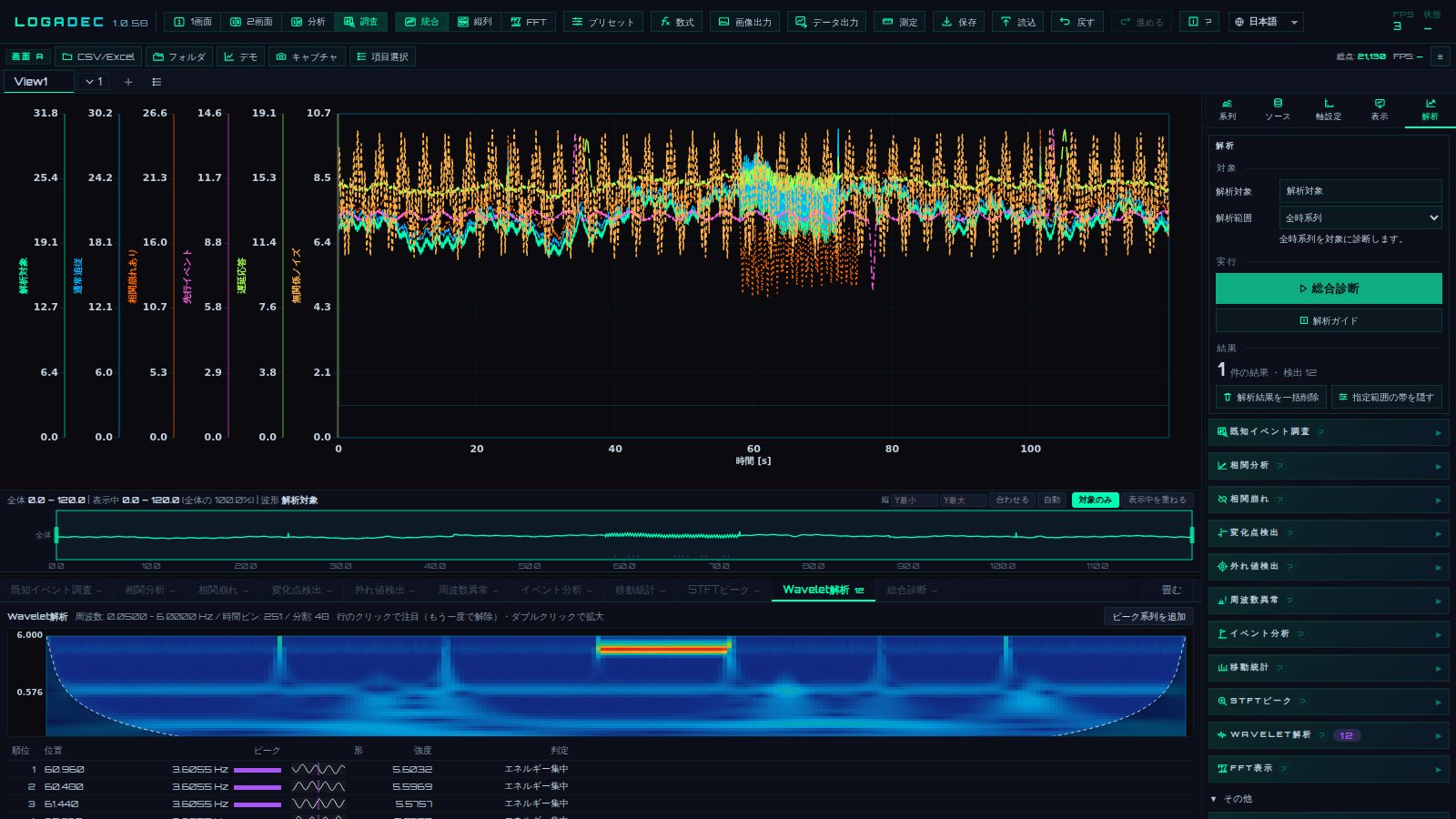This screenshot has width=1456, height=819.
Task: Expand the 相関分析 section
Action: click(x=1329, y=465)
